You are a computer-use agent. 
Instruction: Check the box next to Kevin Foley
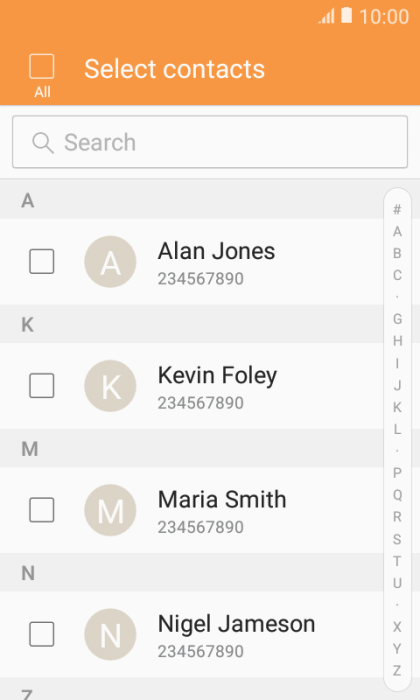click(x=42, y=385)
